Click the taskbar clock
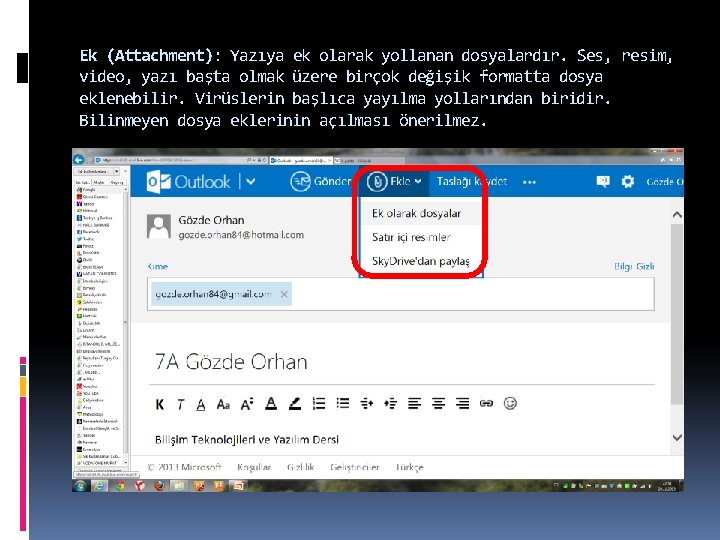The image size is (720, 540). (x=668, y=486)
